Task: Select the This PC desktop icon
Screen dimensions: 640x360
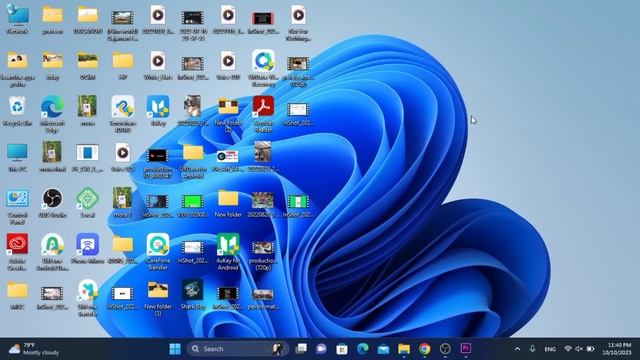Action: point(18,157)
